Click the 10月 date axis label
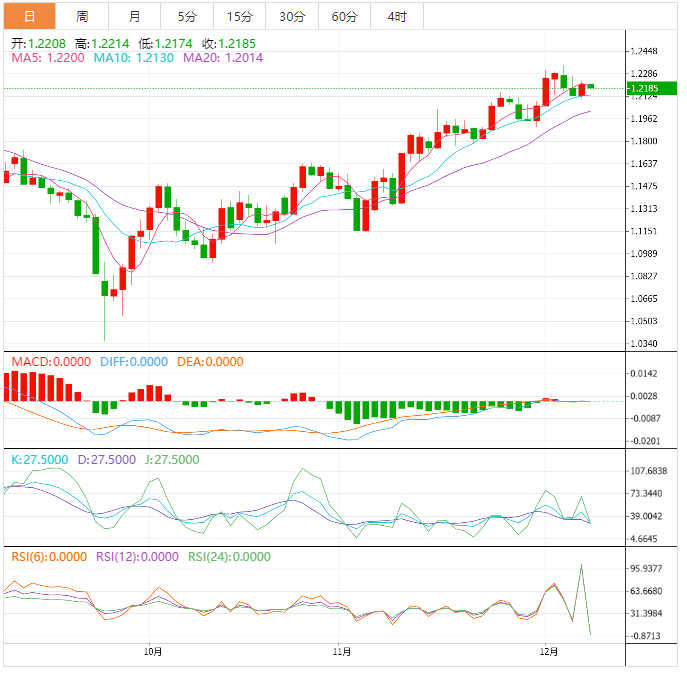 coord(153,652)
